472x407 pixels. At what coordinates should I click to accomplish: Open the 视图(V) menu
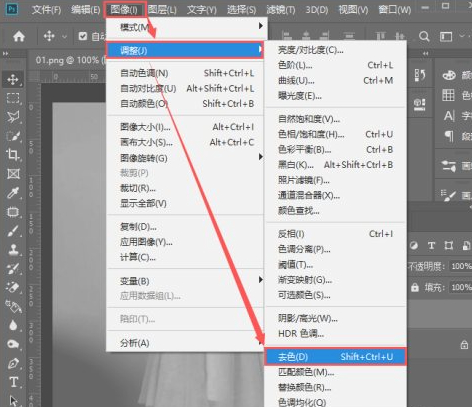tap(353, 9)
